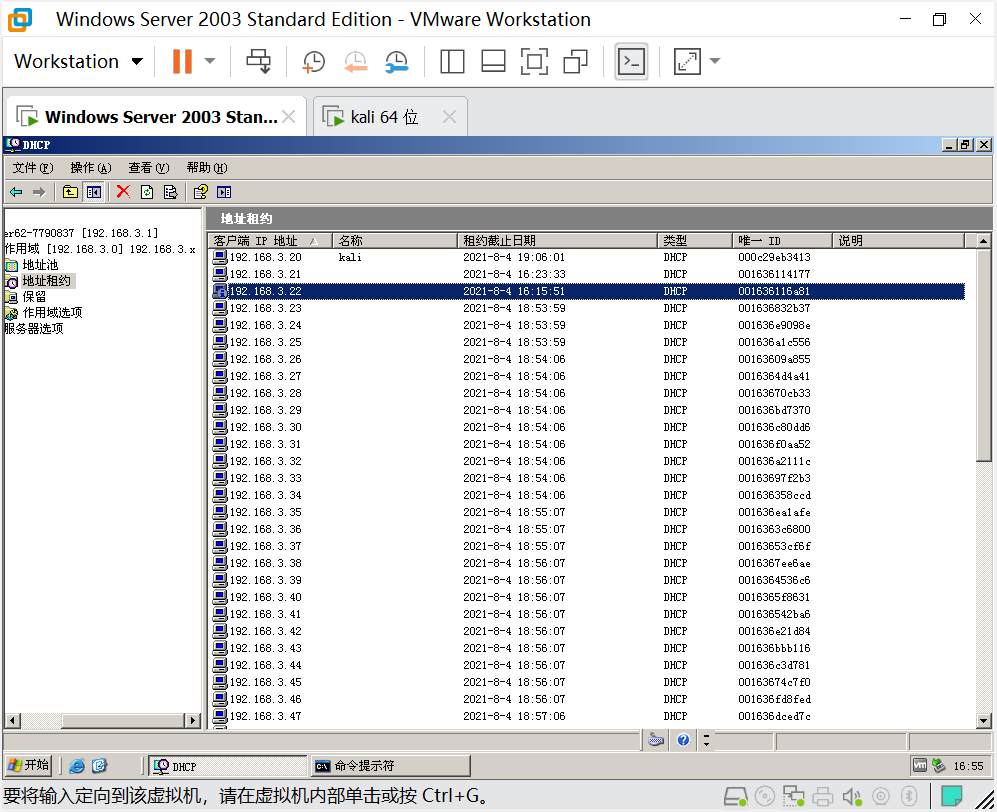Open the 操作(A) menu
Image resolution: width=997 pixels, height=812 pixels.
pos(91,168)
